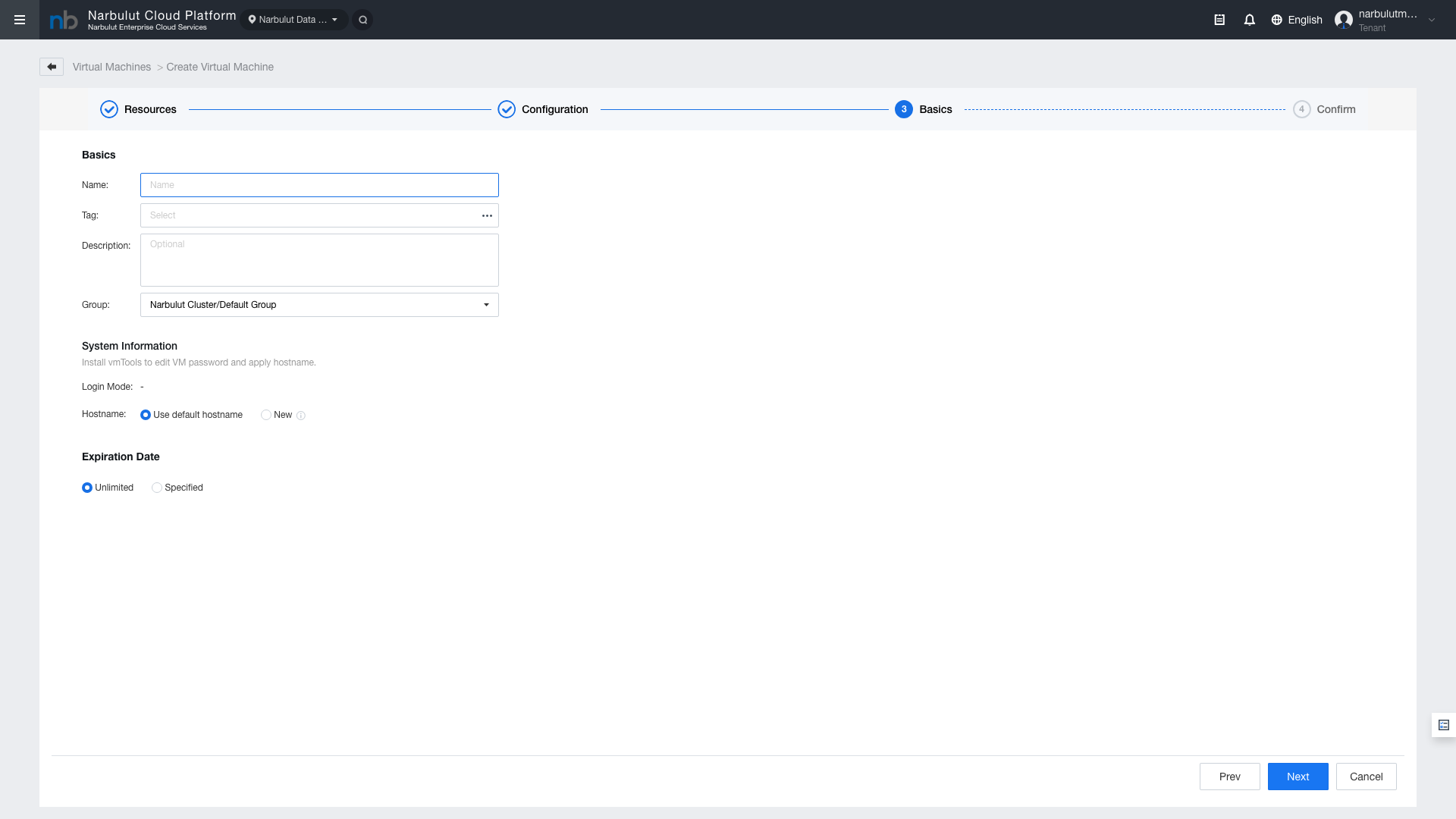The height and width of the screenshot is (819, 1456).
Task: Open the floating side panel list icon
Action: [1444, 725]
